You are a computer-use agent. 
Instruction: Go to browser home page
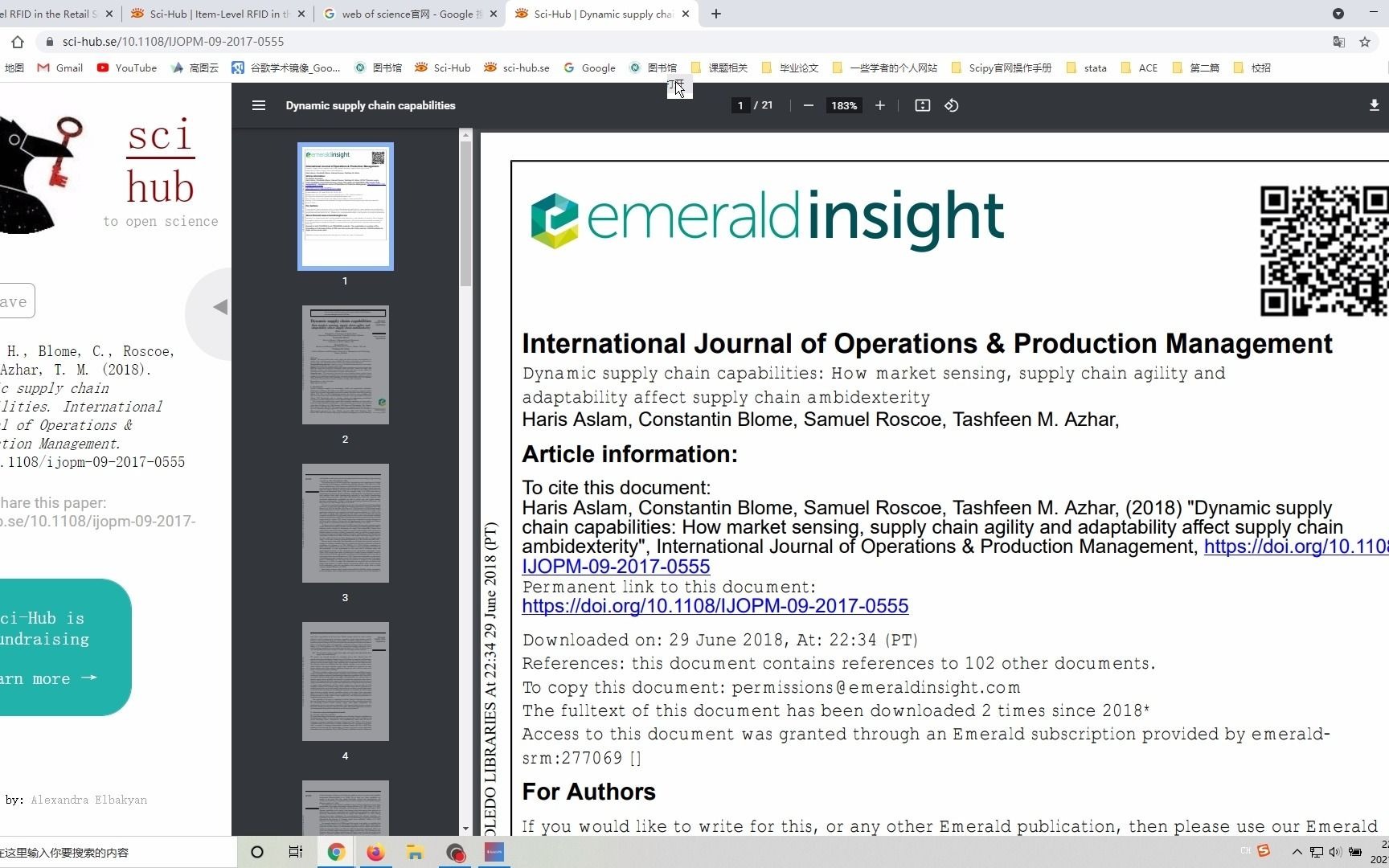(18, 42)
